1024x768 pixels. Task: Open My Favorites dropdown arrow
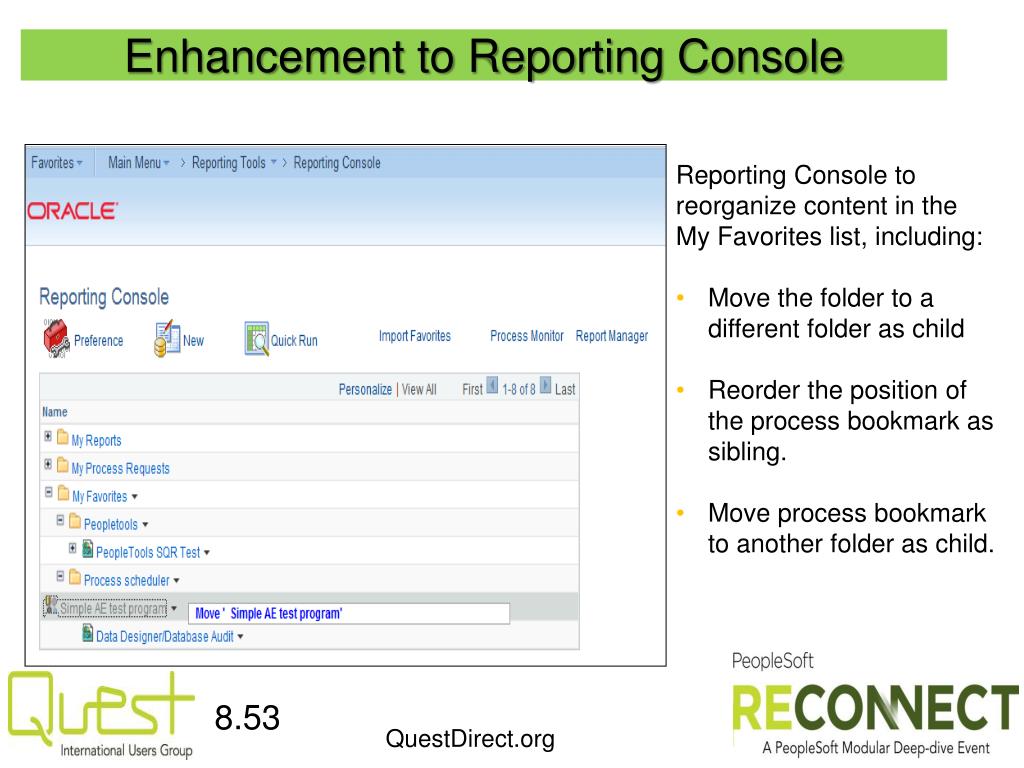point(135,497)
